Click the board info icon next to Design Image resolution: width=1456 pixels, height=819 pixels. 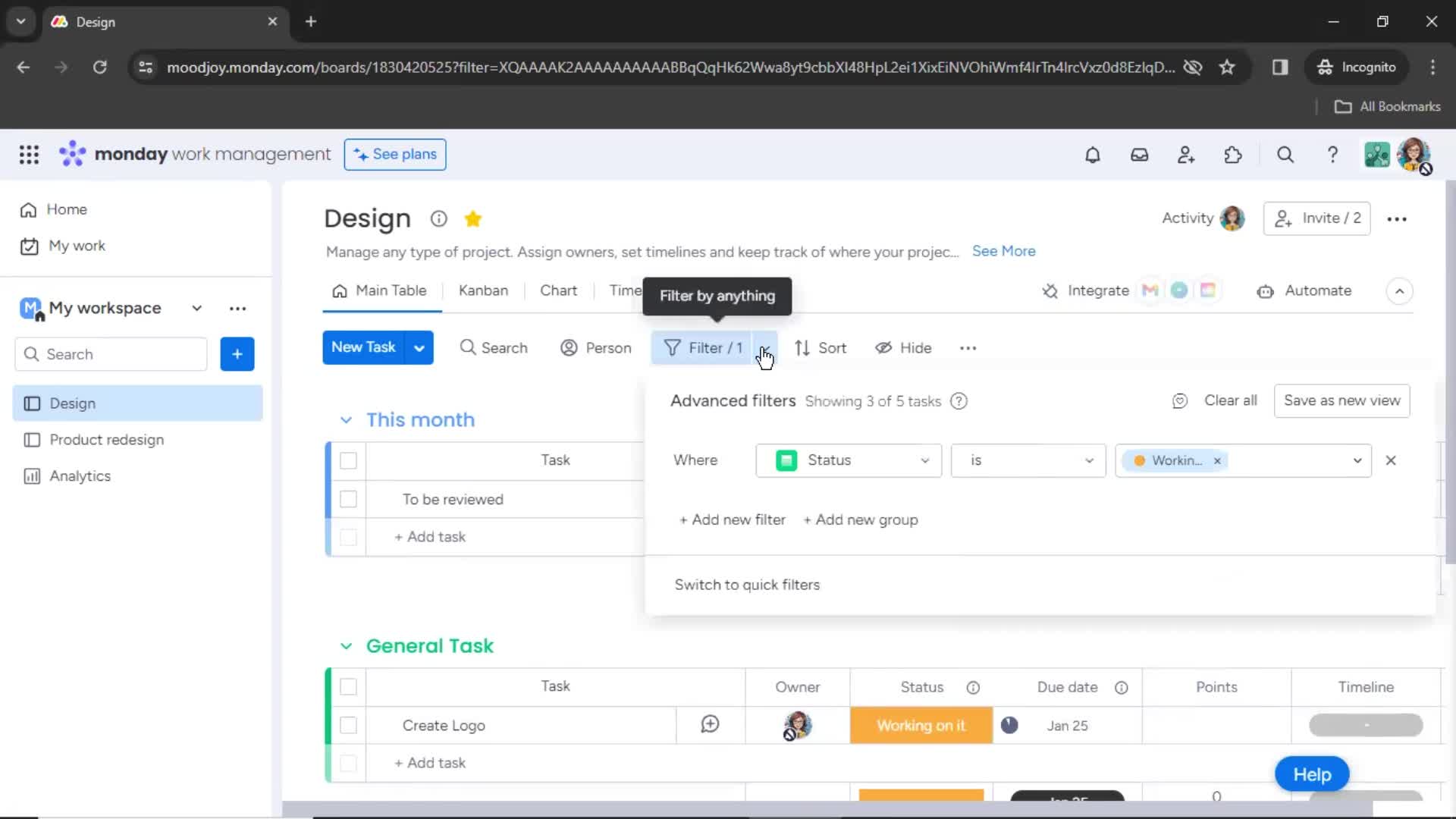(x=438, y=219)
